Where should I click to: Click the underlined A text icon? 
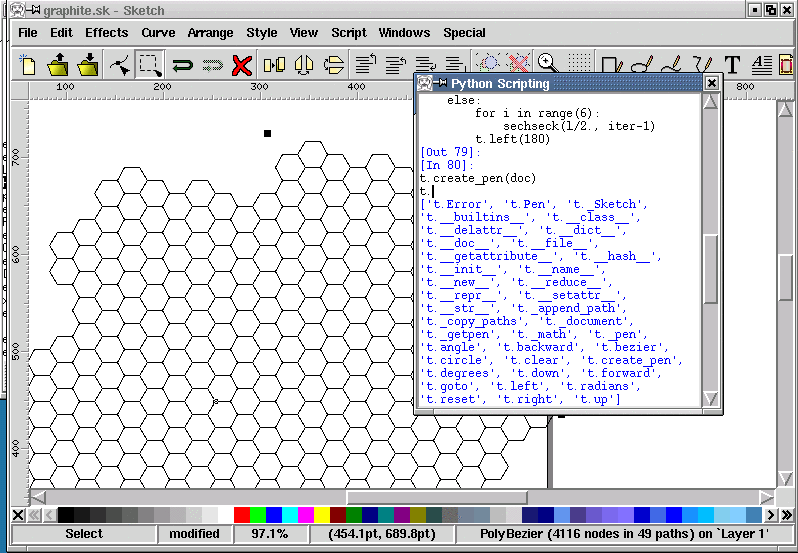click(x=762, y=65)
